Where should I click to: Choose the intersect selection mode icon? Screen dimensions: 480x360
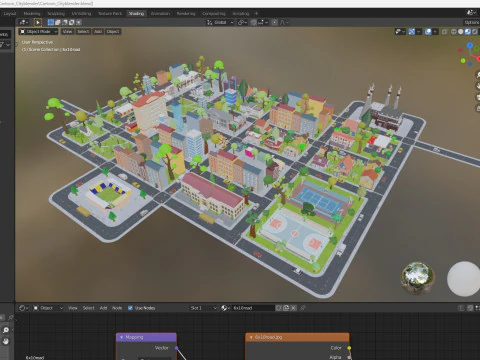[79, 22]
